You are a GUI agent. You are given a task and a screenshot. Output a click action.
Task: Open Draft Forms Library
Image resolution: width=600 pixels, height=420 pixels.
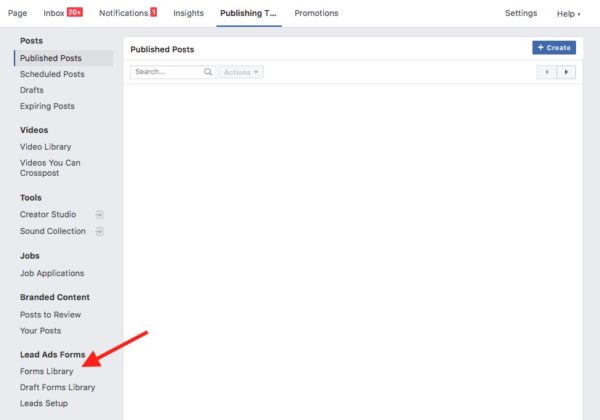point(57,387)
